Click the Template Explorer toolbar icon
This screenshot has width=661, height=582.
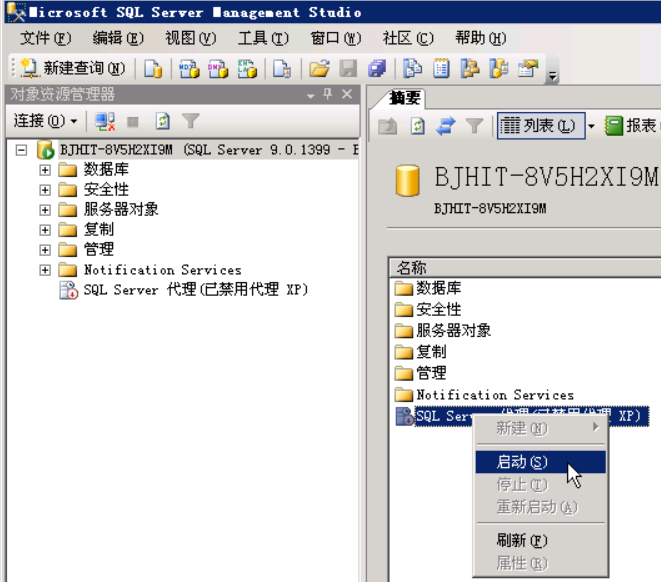click(x=498, y=69)
